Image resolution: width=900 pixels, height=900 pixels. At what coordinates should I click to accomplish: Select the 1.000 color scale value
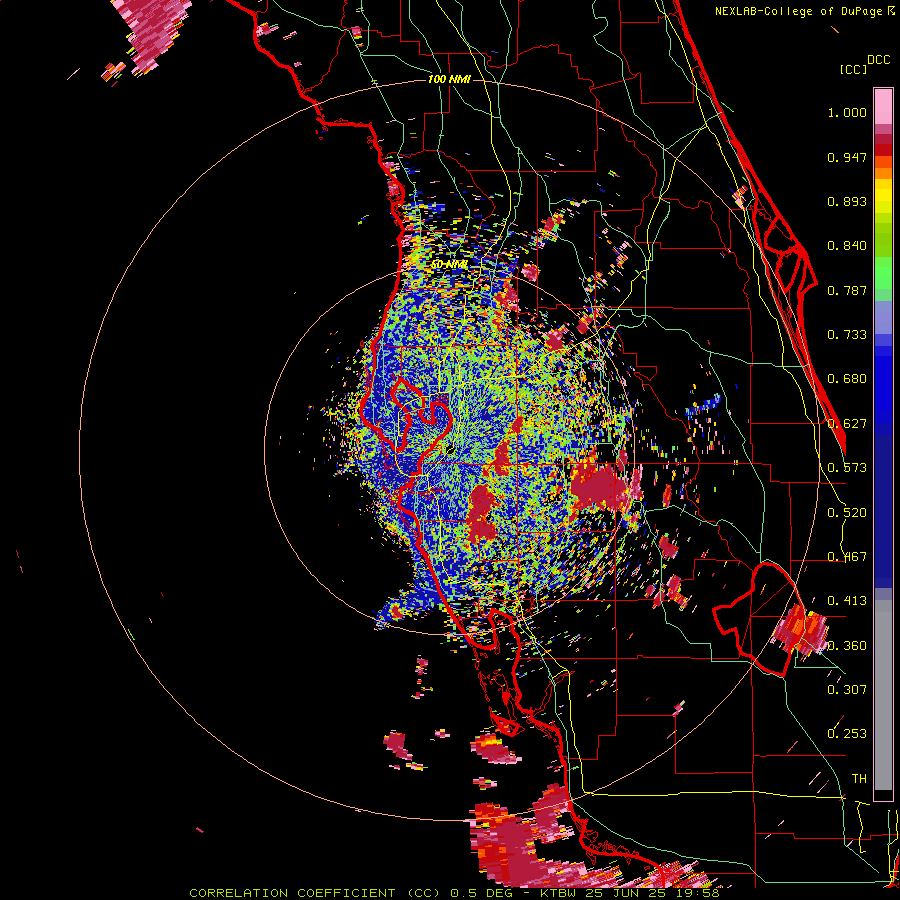[x=847, y=112]
